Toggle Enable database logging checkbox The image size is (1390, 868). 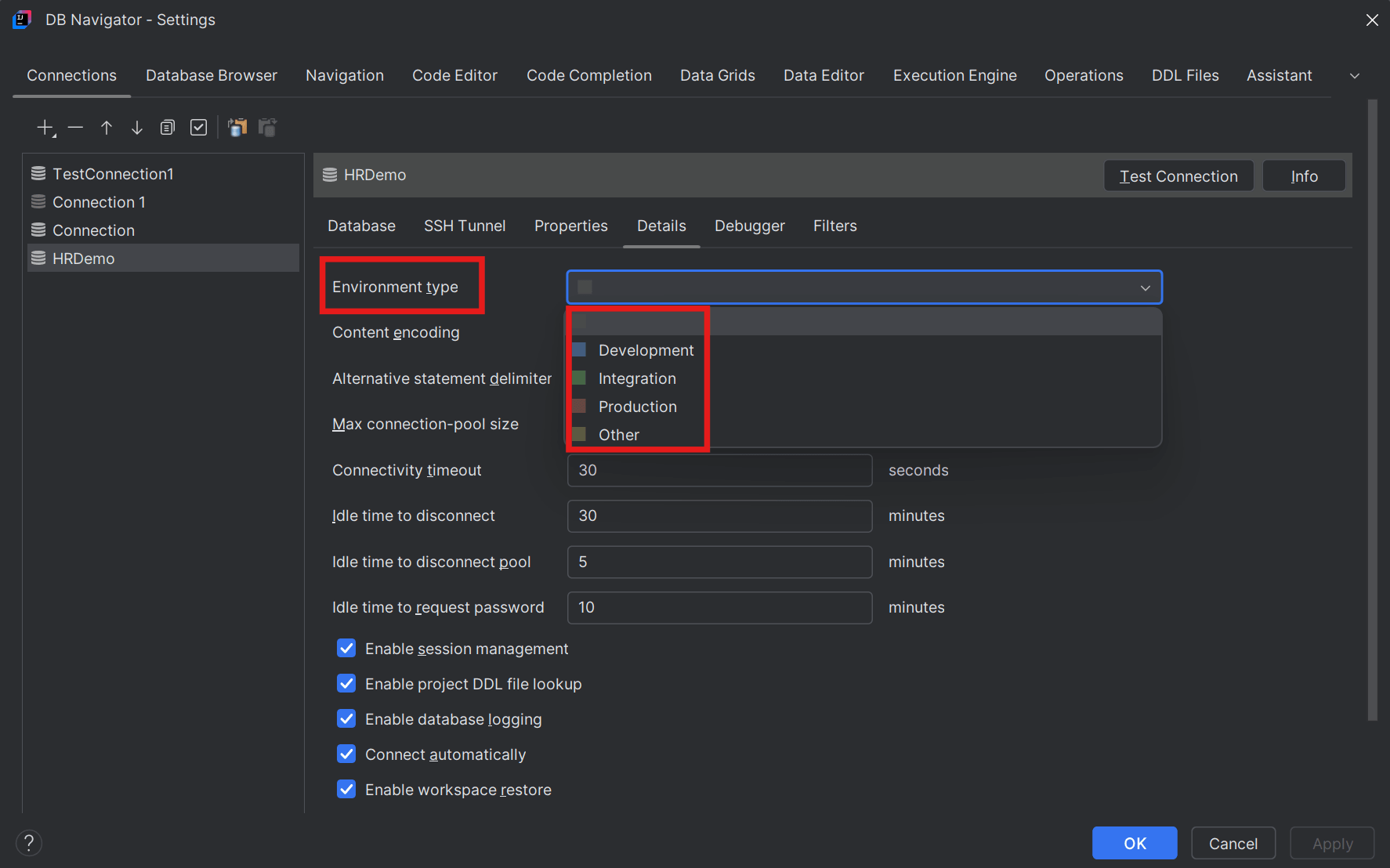click(x=346, y=718)
